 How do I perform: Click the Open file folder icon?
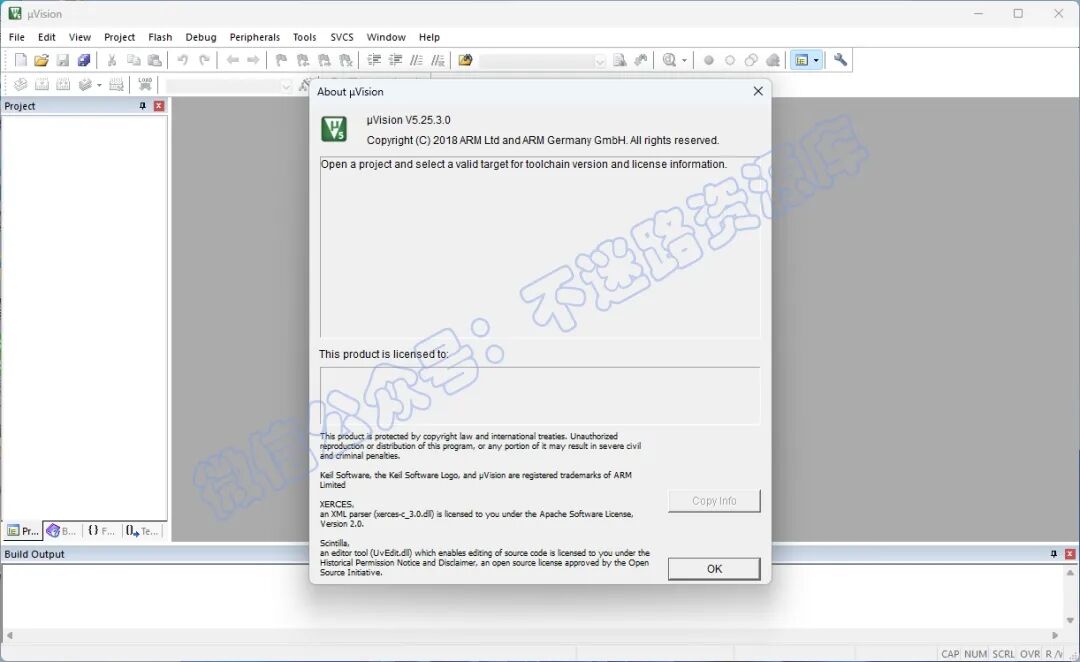41,61
